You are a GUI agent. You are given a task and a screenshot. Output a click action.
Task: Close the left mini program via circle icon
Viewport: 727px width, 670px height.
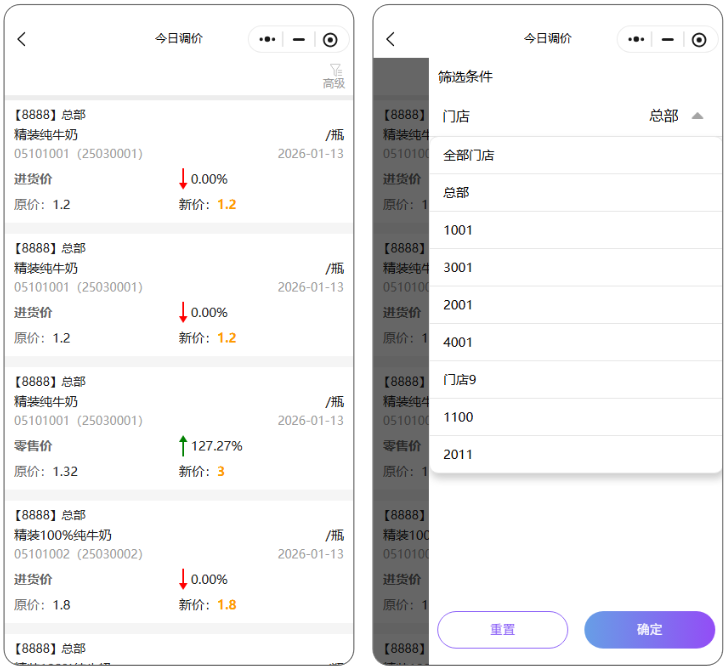click(x=331, y=39)
